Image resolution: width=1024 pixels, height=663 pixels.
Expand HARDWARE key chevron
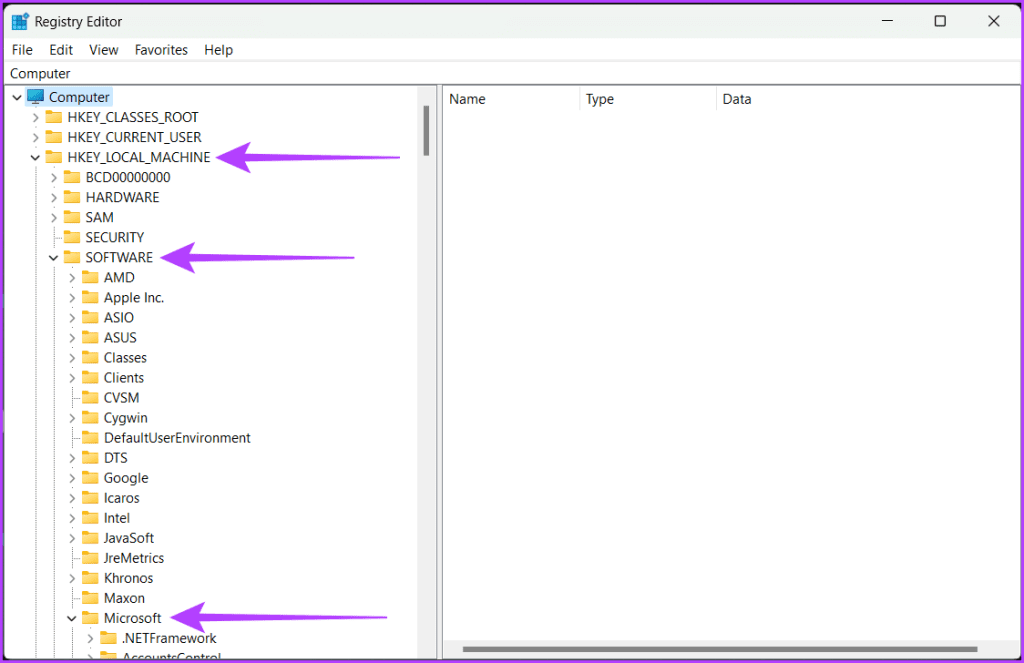(54, 198)
